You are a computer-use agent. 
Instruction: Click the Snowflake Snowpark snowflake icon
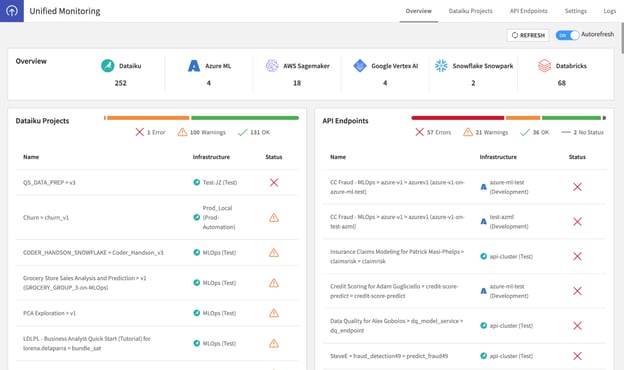click(x=441, y=66)
